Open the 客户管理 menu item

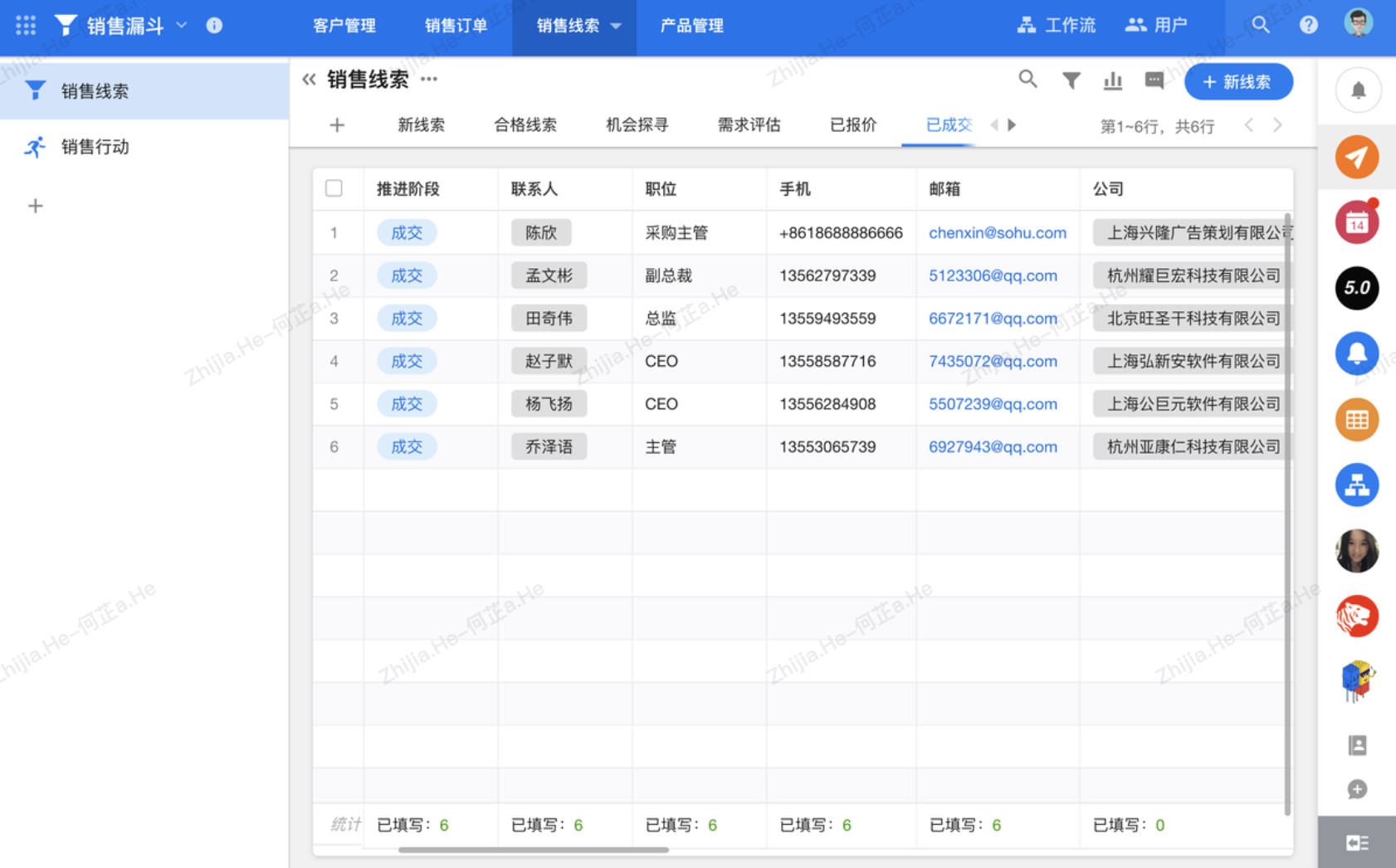[x=344, y=26]
